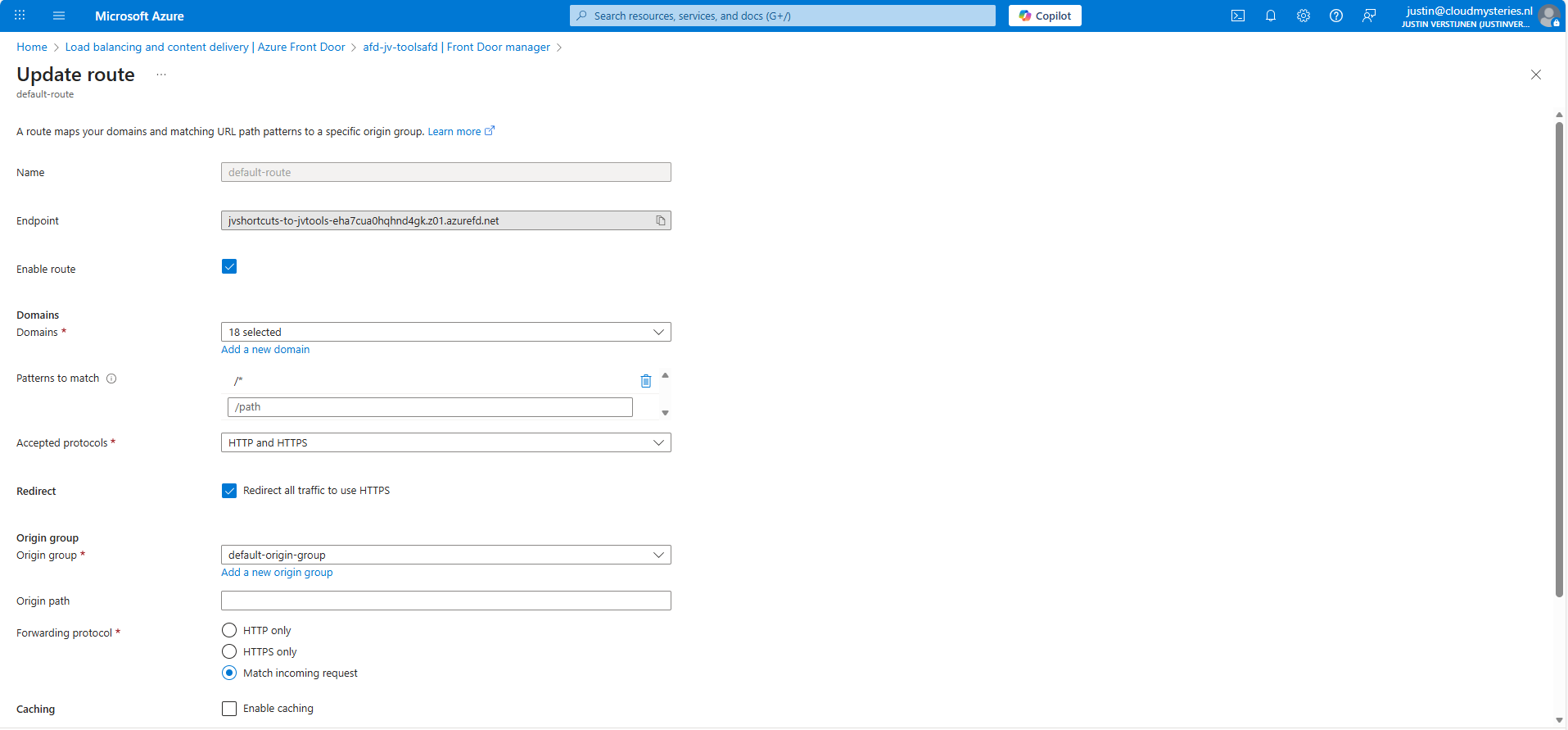Expand the Domains dropdown showing 18 selected

[445, 332]
